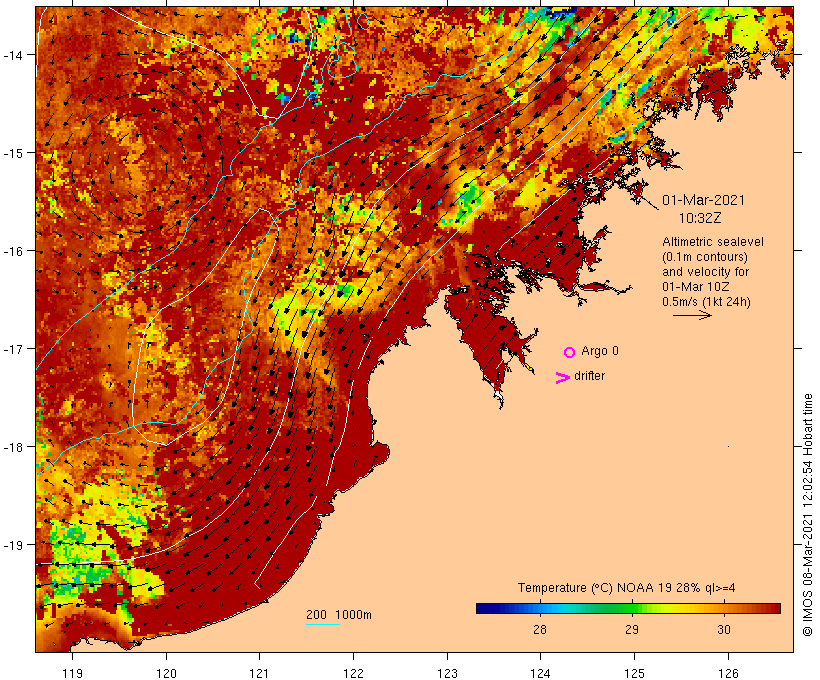Viewport: 820px width, 680px height.
Task: Click the longitude label 124
Action: tap(541, 673)
